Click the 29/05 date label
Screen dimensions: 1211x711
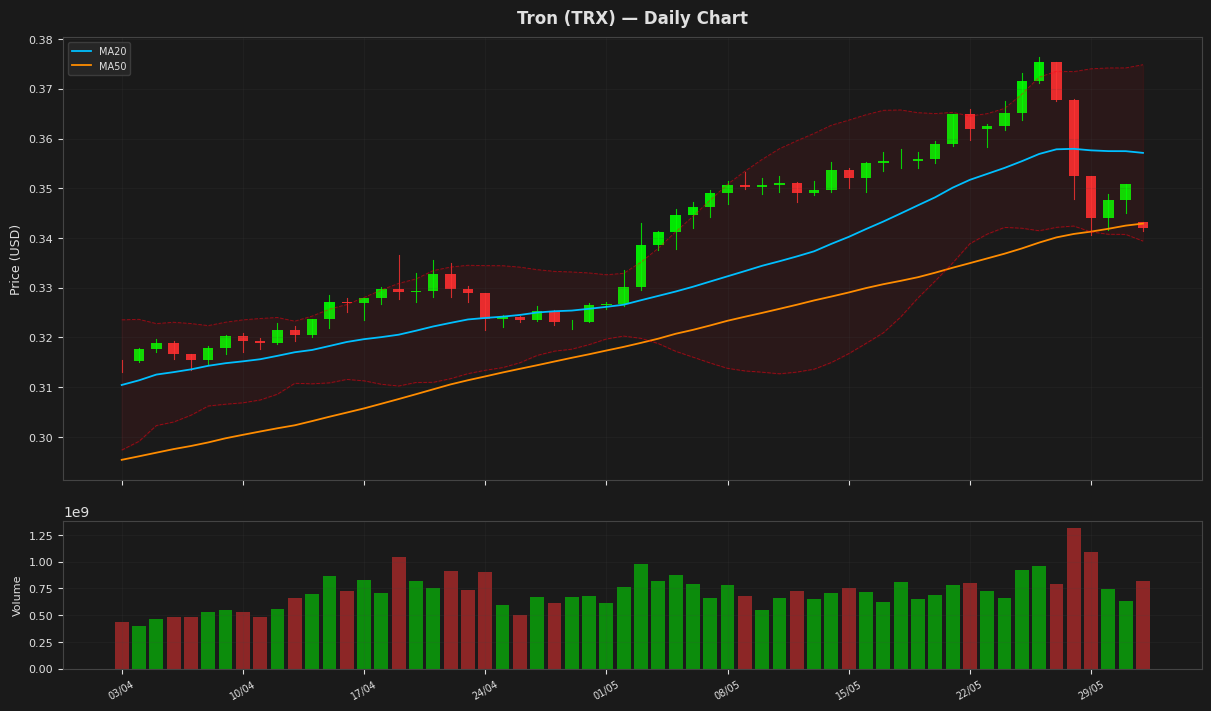[x=1090, y=691]
